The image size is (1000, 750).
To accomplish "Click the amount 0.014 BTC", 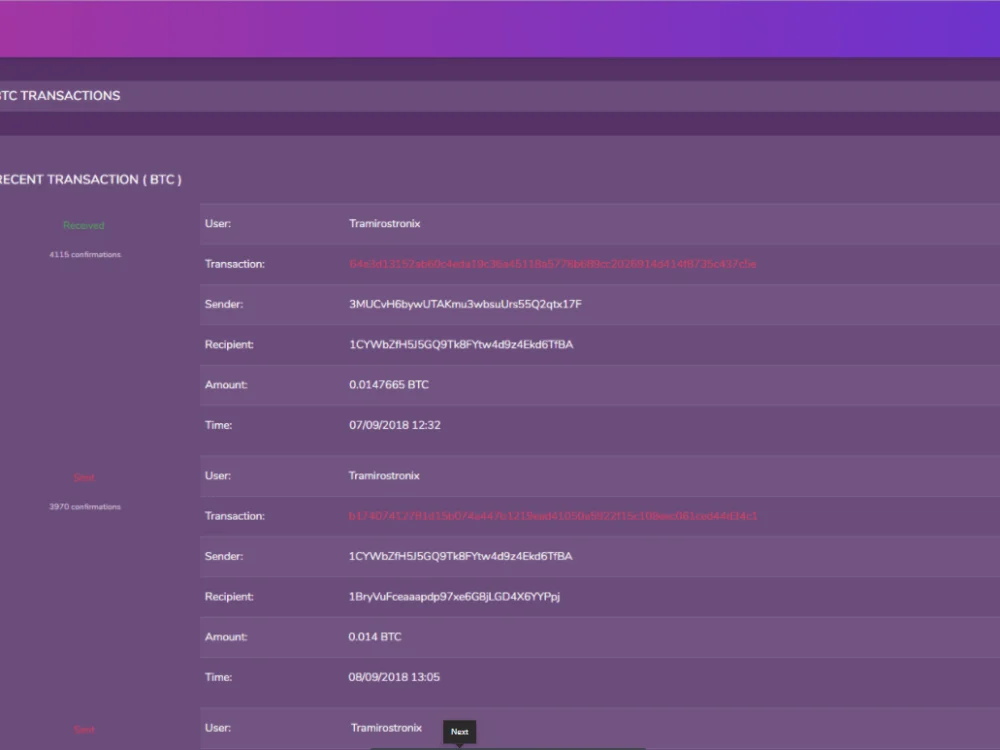I will (375, 636).
